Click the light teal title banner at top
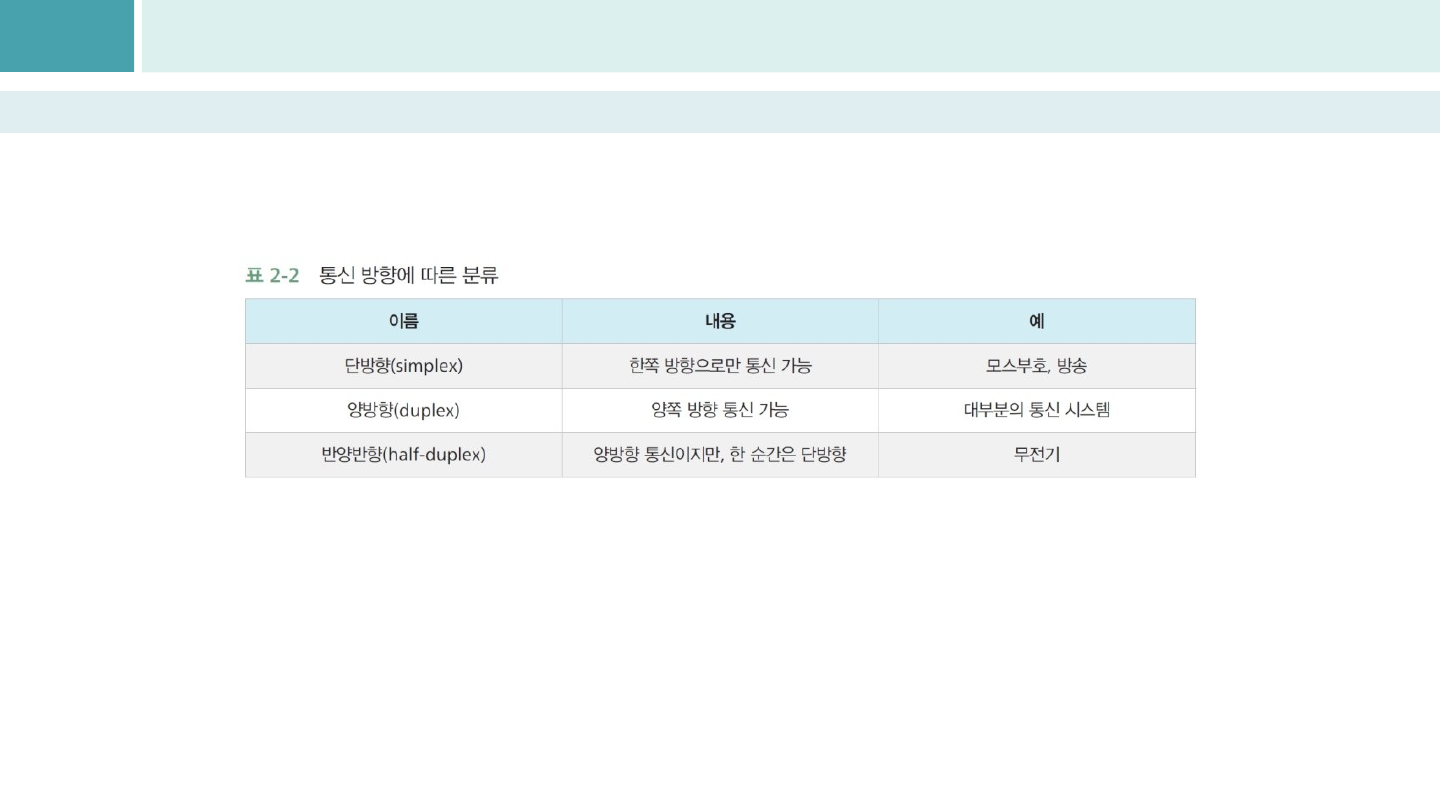This screenshot has height=810, width=1440. 790,36
